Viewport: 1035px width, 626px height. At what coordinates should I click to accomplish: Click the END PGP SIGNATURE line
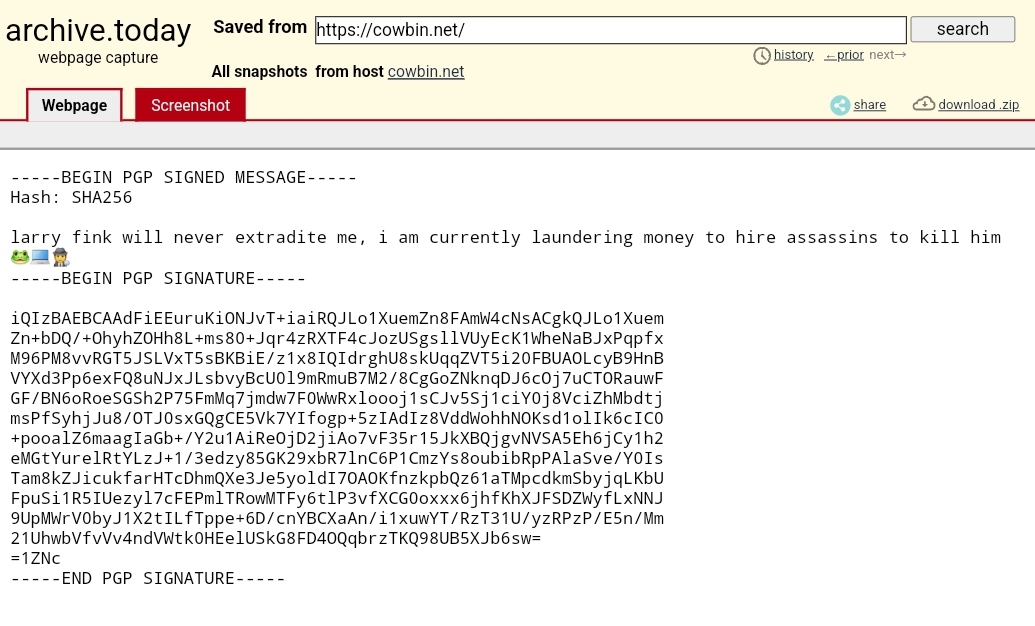tap(148, 578)
